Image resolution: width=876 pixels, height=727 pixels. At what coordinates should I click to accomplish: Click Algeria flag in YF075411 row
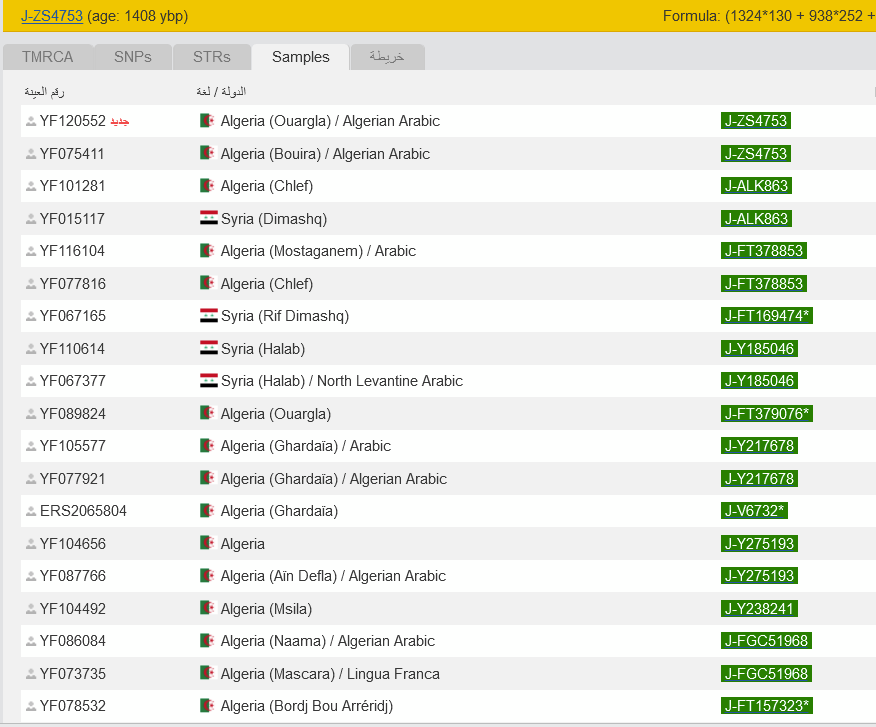pyautogui.click(x=207, y=153)
